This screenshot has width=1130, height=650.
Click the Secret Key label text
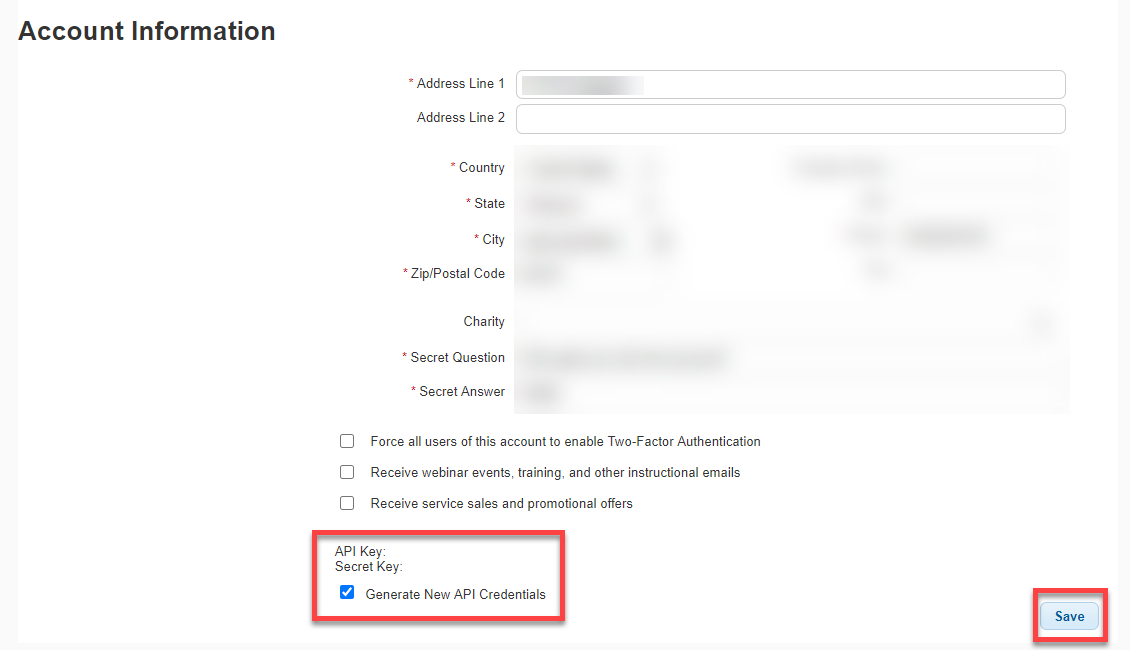tap(368, 566)
